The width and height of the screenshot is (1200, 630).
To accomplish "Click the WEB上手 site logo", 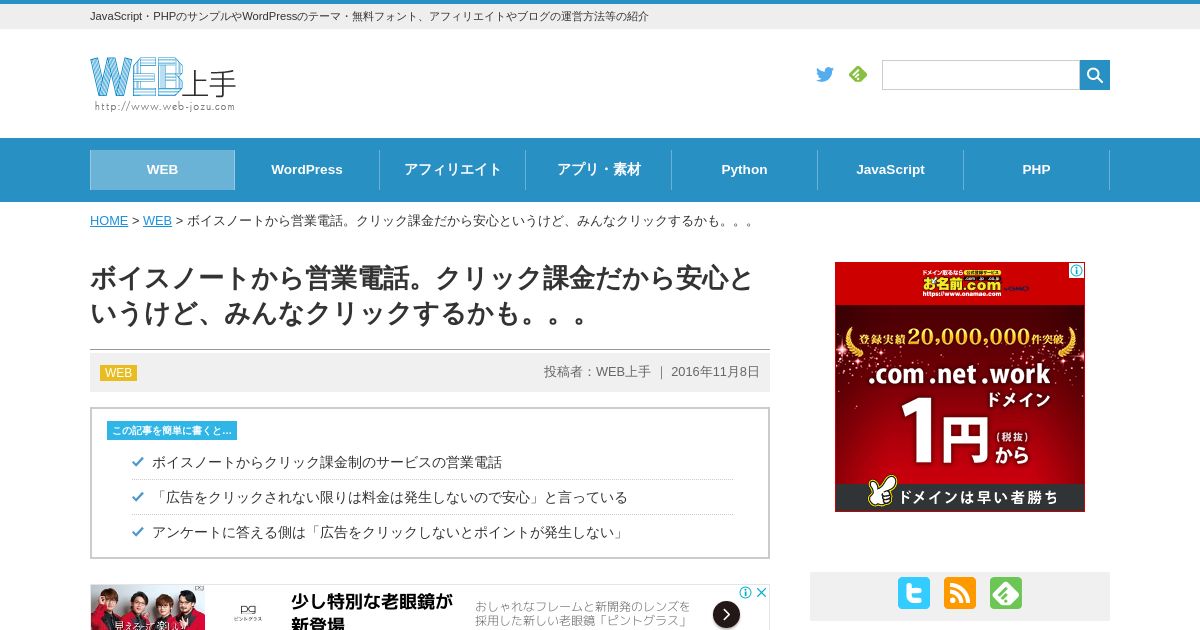I will click(163, 84).
